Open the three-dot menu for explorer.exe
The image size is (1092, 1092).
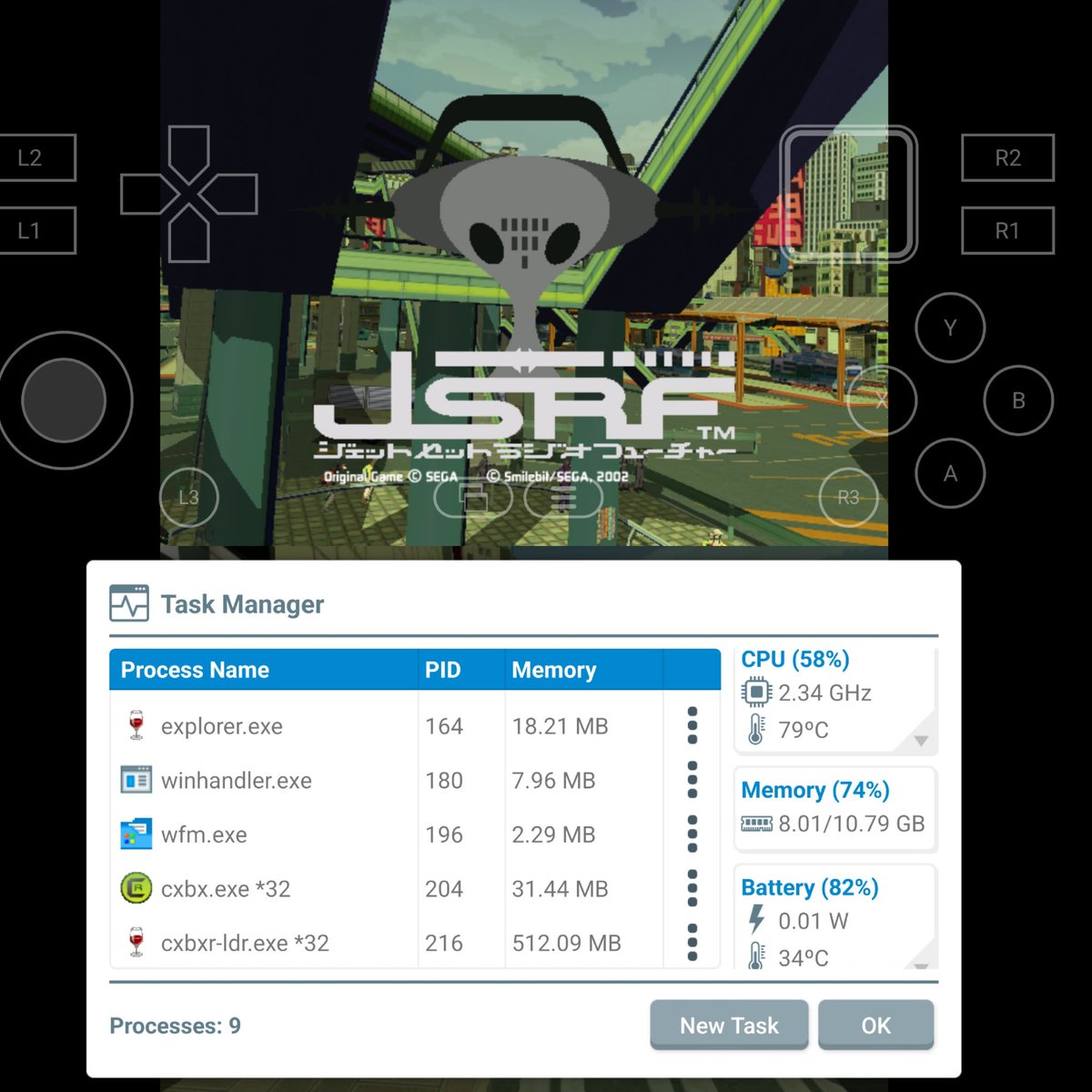click(693, 725)
